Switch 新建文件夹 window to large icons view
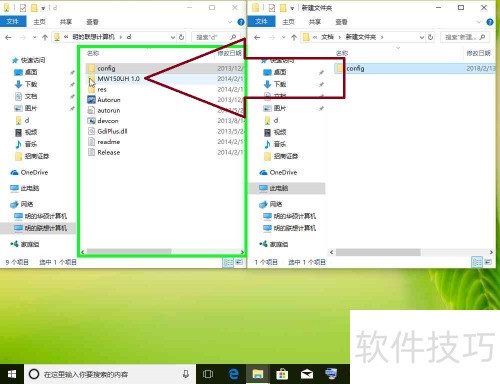500x384 pixels. pos(488,263)
